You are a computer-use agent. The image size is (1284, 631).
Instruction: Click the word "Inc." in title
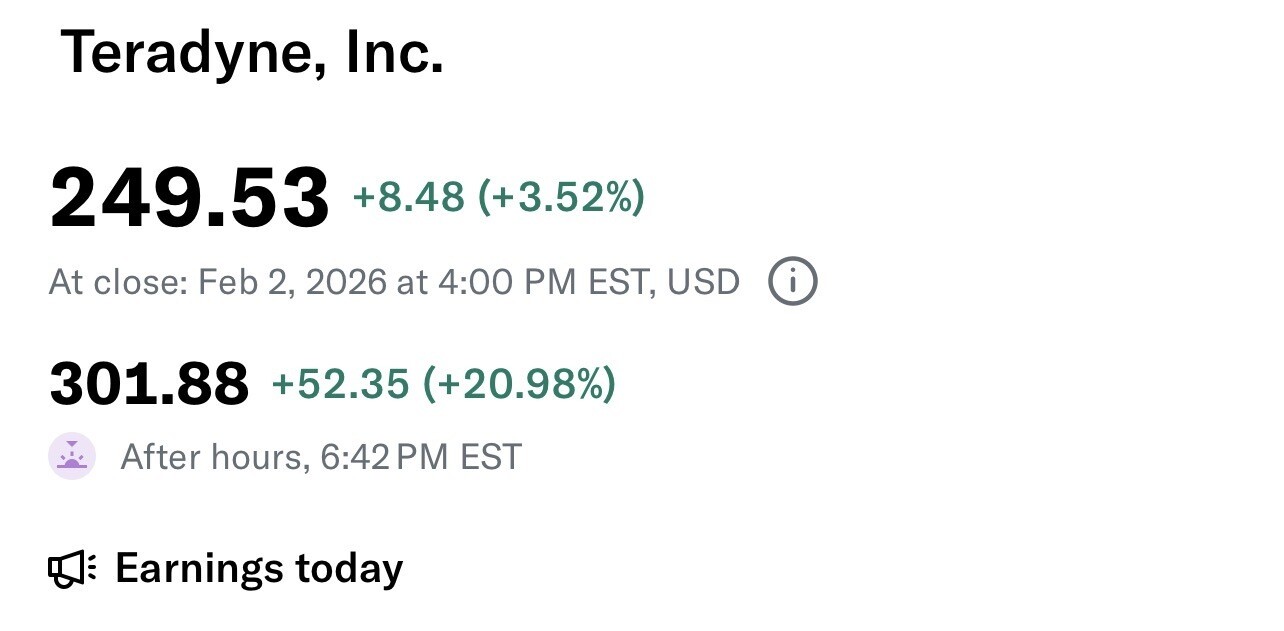point(394,53)
